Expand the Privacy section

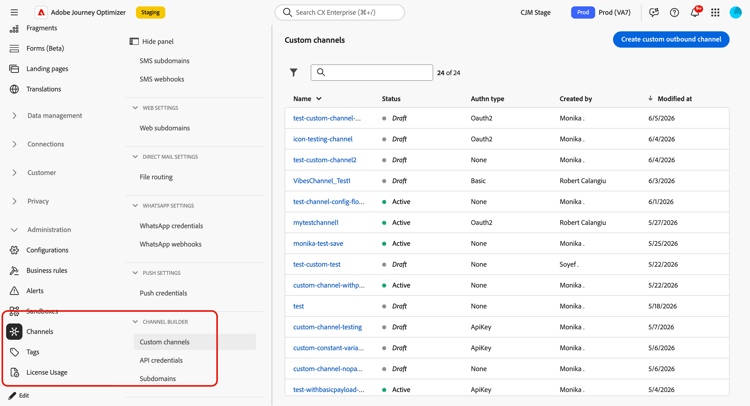[14, 201]
